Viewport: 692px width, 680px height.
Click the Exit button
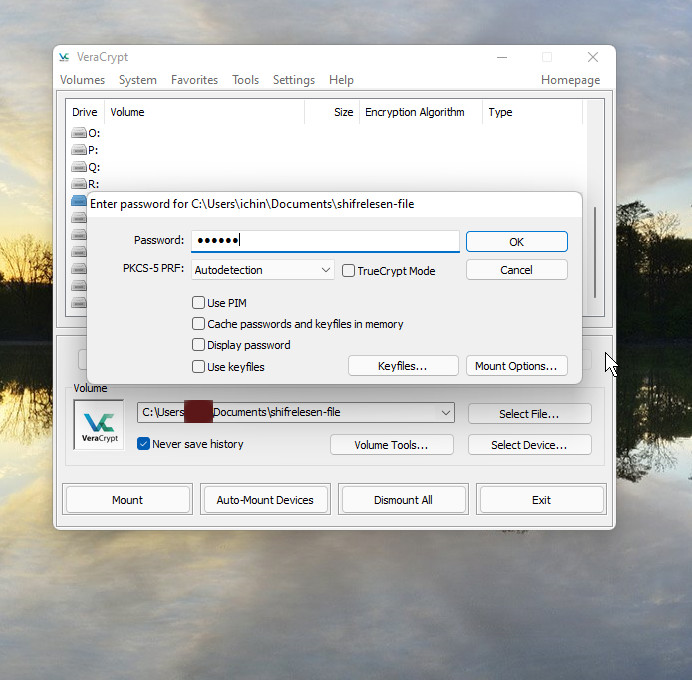click(542, 500)
